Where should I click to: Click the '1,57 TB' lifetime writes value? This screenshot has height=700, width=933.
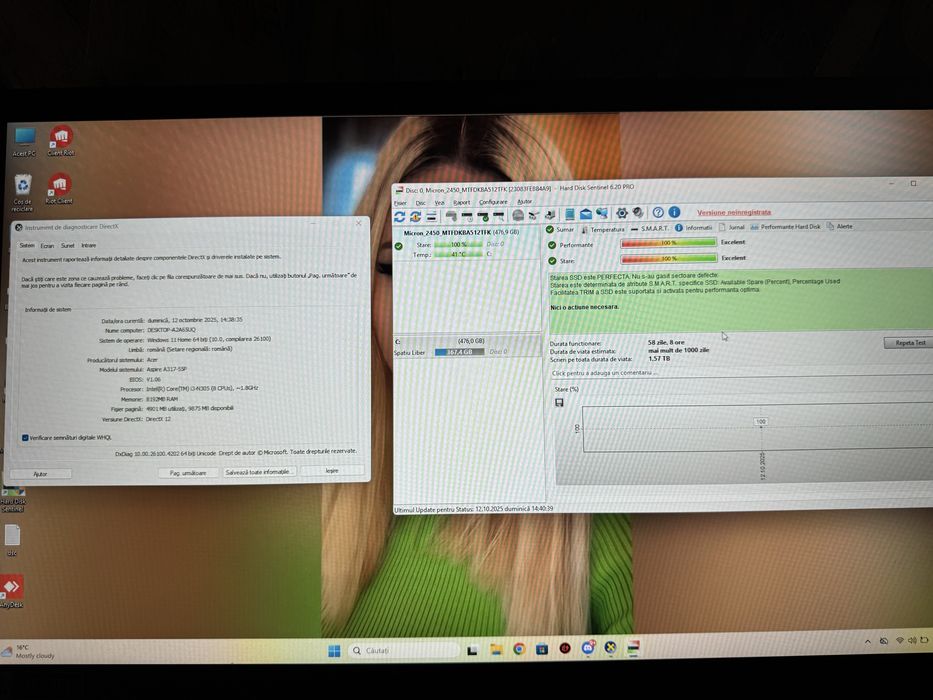[x=659, y=358]
